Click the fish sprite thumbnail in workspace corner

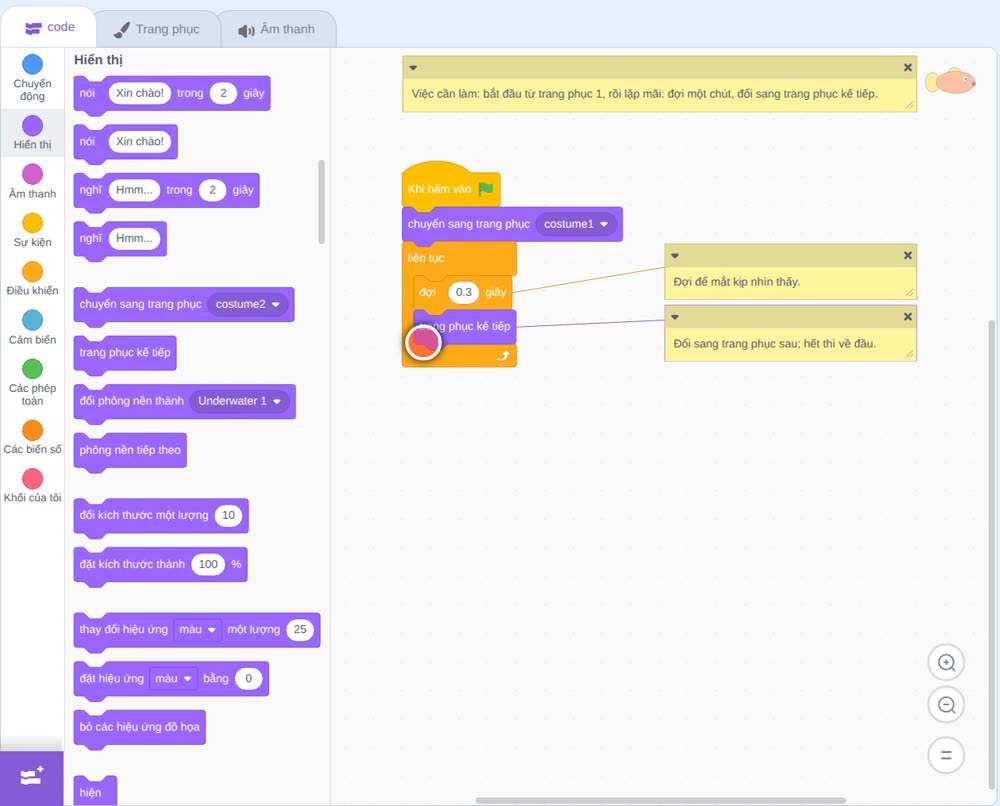pos(950,81)
